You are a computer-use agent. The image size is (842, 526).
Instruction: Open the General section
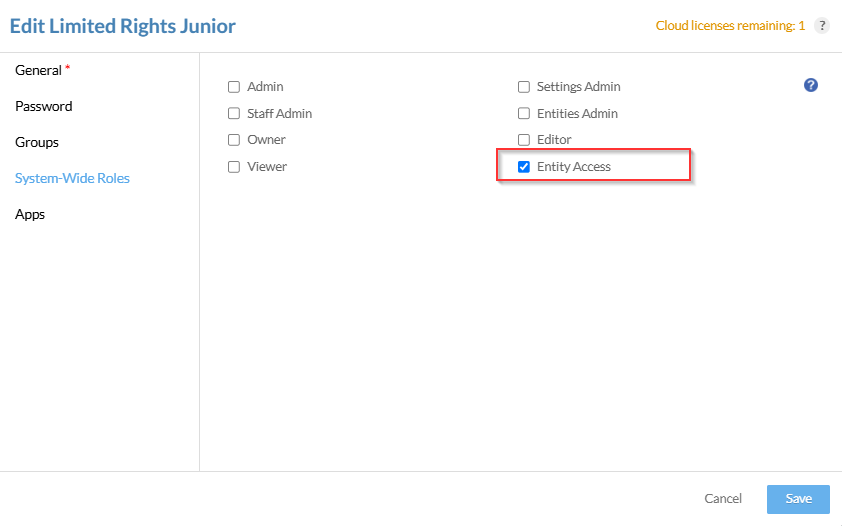[x=38, y=70]
